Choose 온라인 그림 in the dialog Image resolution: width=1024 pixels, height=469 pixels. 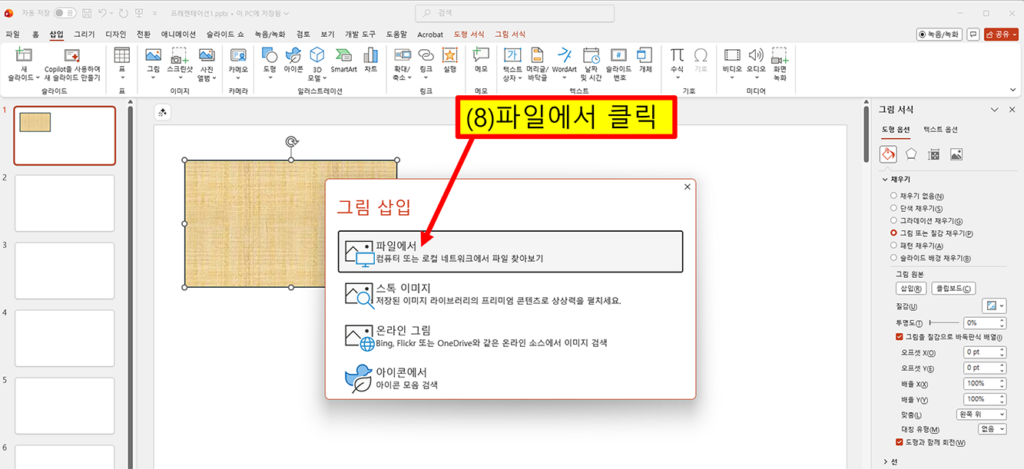510,336
